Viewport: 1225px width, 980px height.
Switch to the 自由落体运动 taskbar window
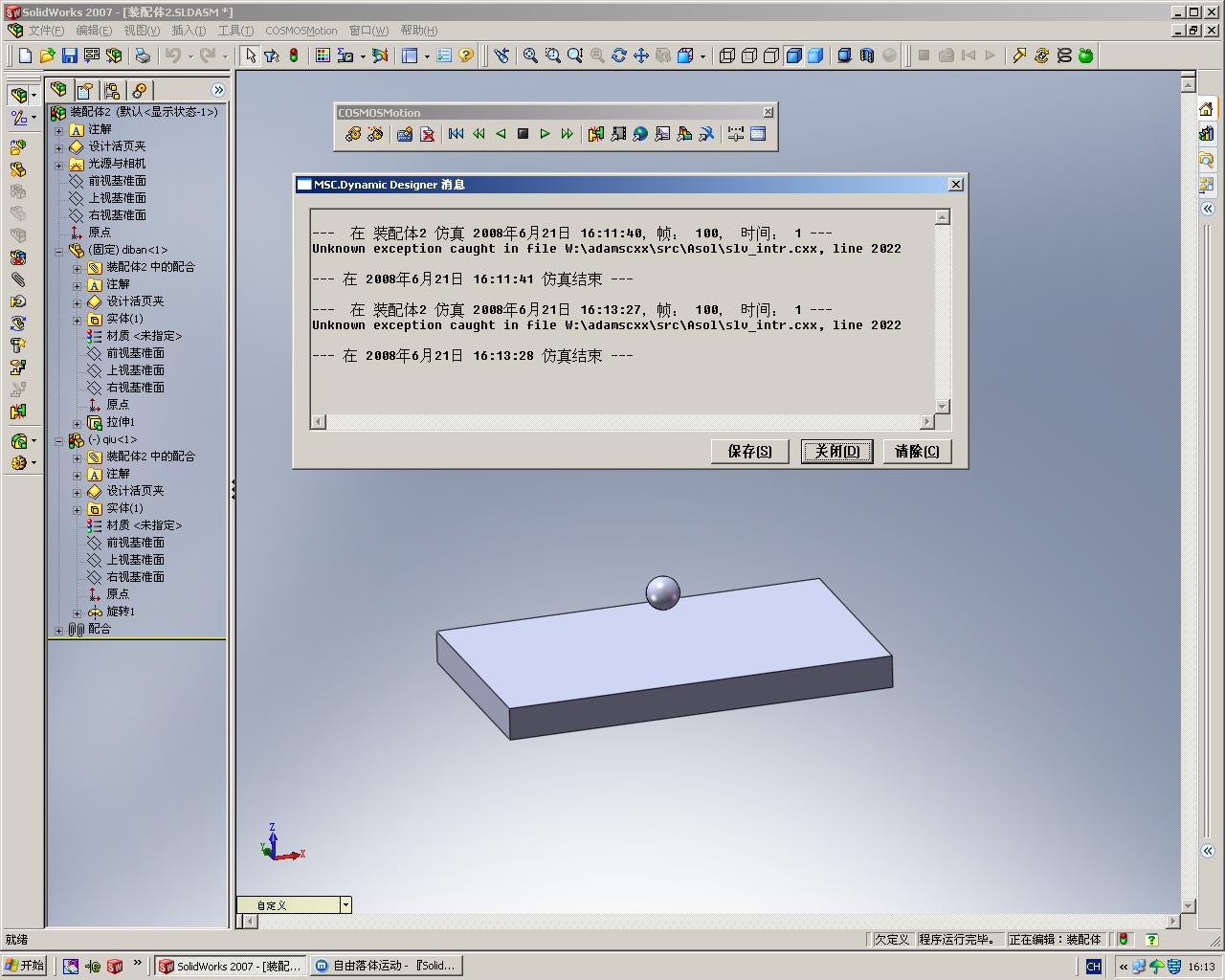(x=386, y=966)
